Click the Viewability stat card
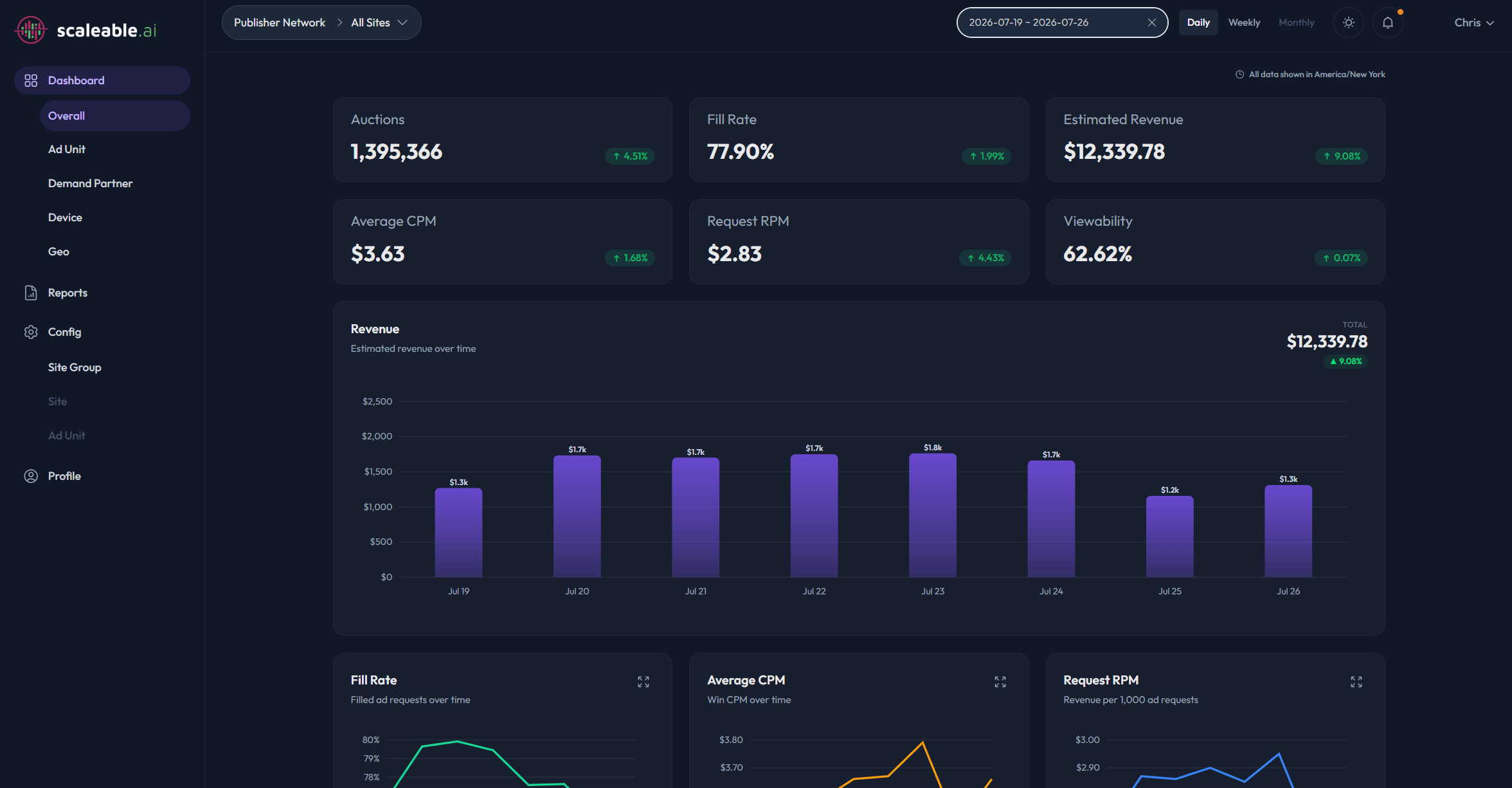This screenshot has width=1512, height=788. [1215, 242]
